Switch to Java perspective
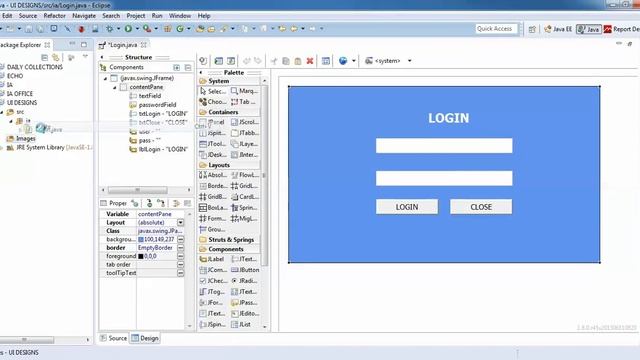The image size is (640, 360). (x=589, y=29)
